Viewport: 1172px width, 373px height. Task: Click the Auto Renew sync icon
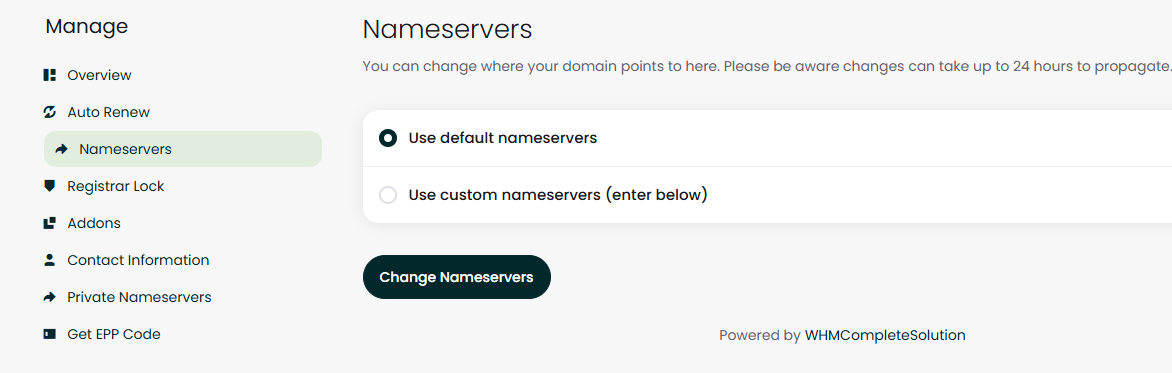[50, 112]
